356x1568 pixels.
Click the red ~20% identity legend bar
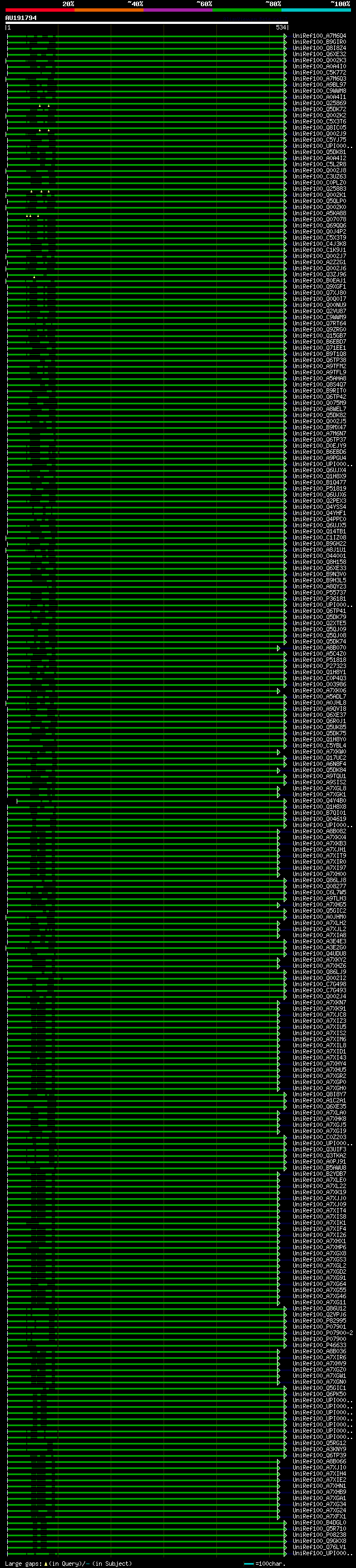pyautogui.click(x=39, y=11)
